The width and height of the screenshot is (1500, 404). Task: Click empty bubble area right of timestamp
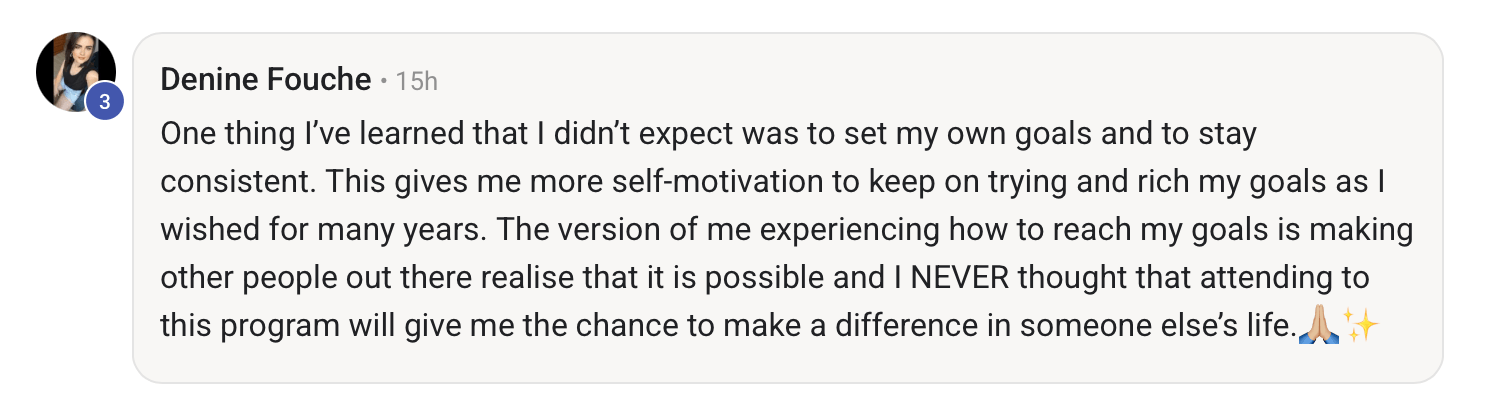pos(900,80)
